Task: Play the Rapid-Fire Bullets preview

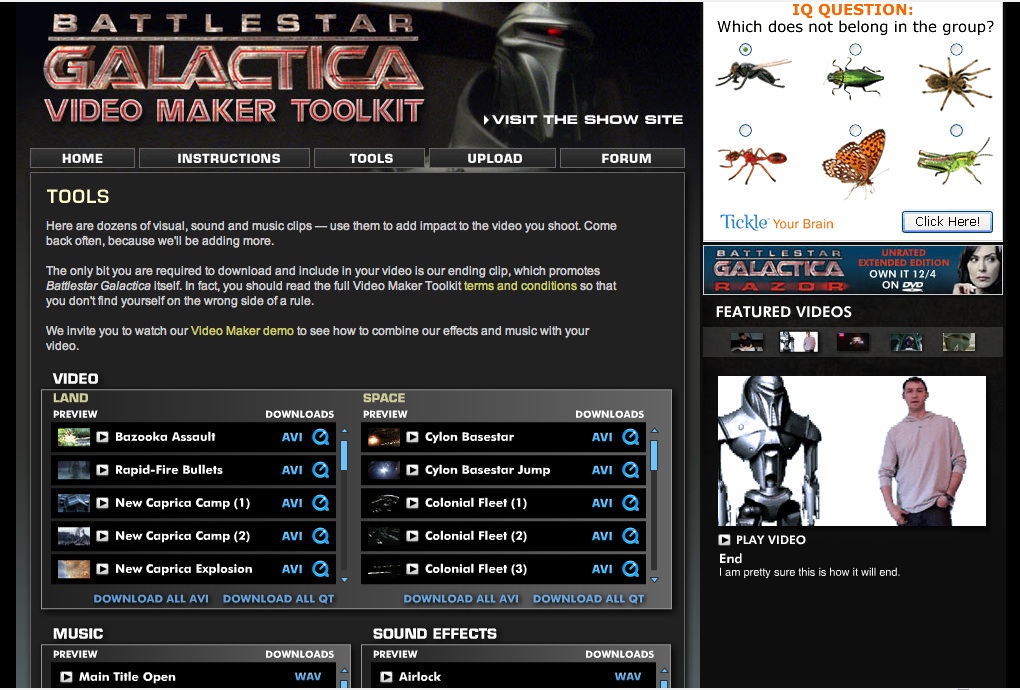Action: [102, 470]
